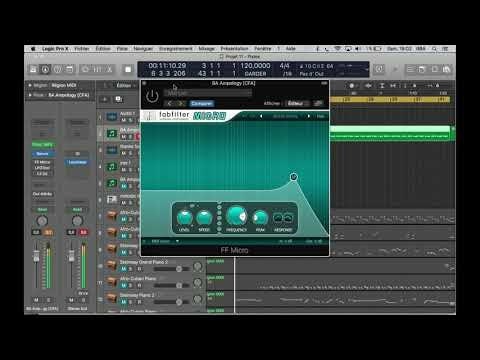The height and width of the screenshot is (360, 480).
Task: Expand the Piste disclosure triangle in the inspector
Action: [30, 95]
